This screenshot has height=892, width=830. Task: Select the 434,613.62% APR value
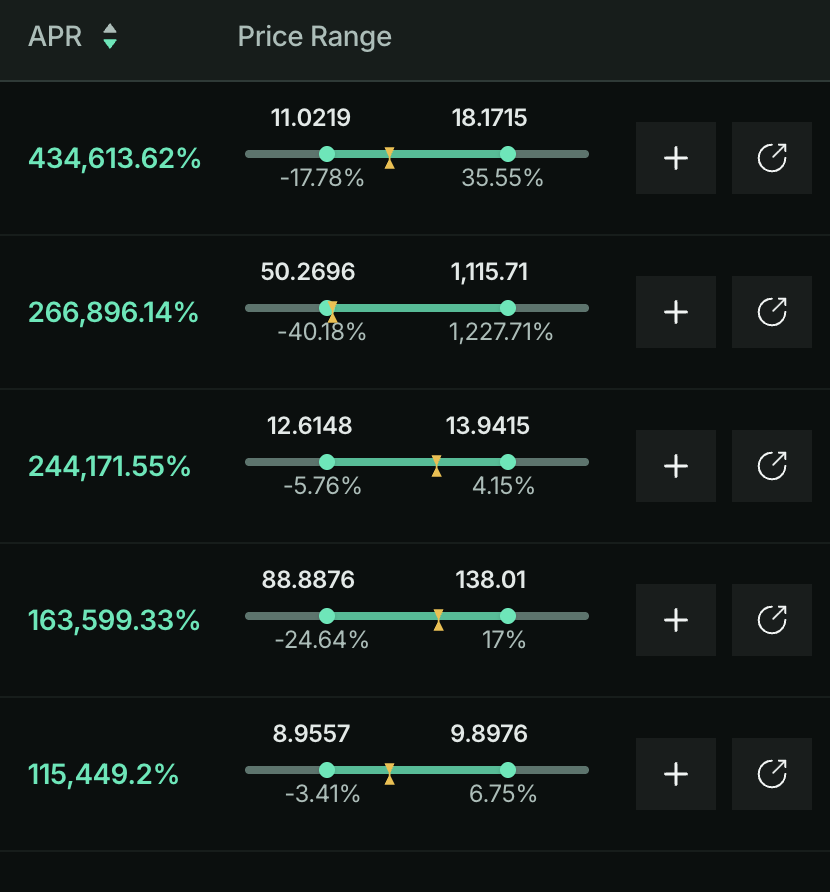[114, 159]
